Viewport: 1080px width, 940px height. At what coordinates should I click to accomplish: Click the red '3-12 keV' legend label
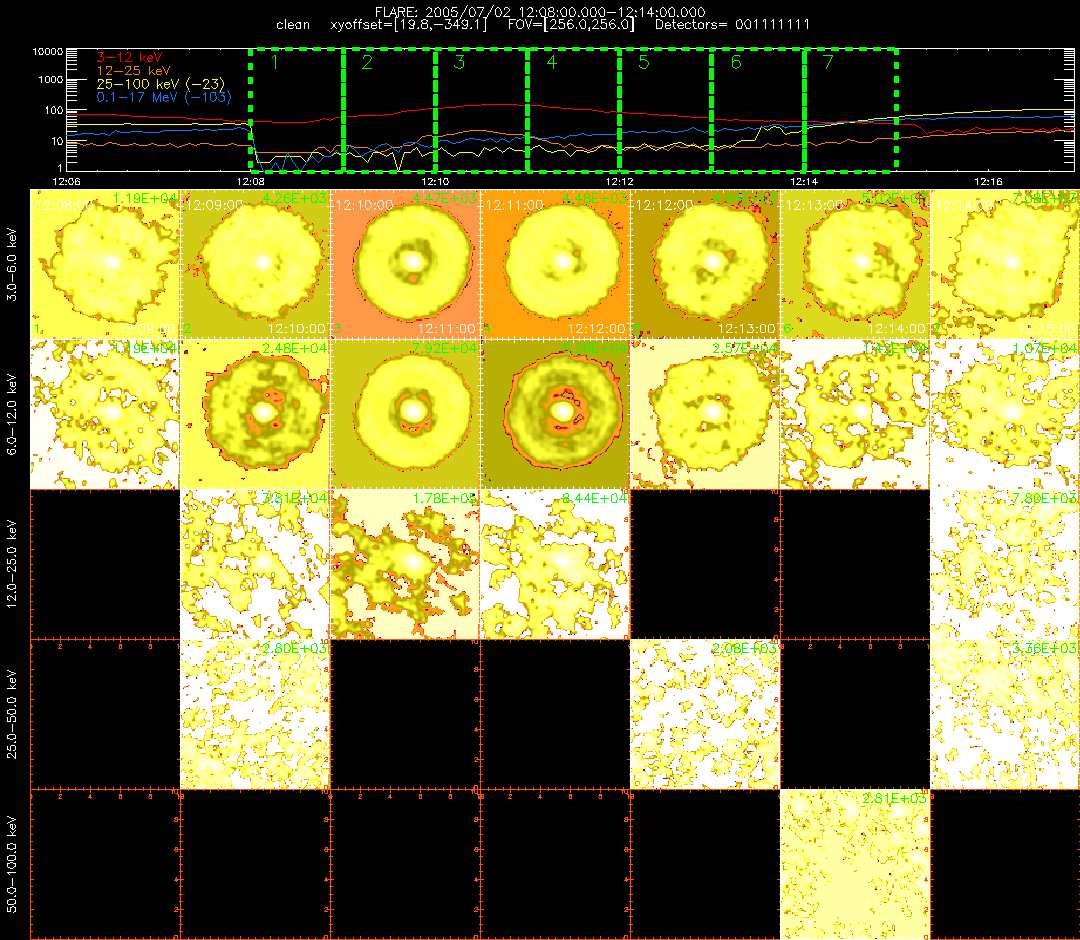129,57
